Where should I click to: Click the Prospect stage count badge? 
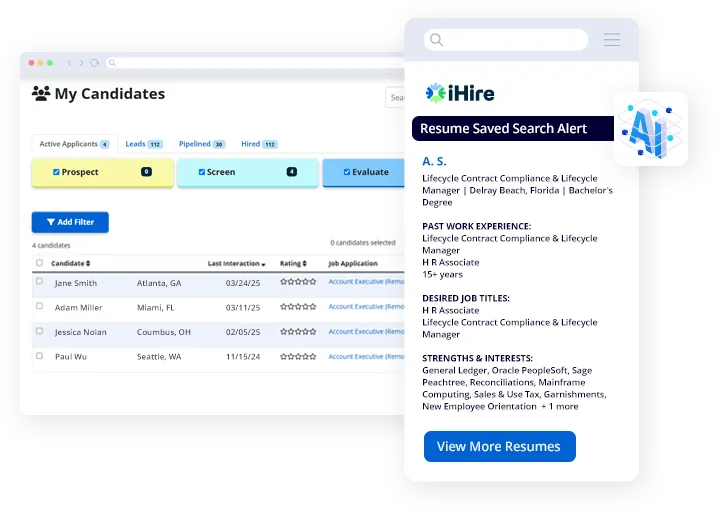tap(146, 172)
